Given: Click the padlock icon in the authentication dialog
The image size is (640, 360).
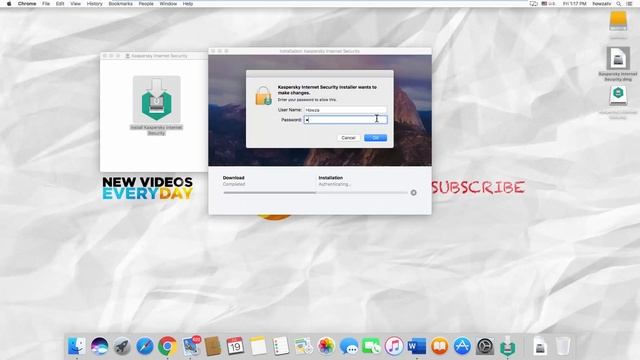Looking at the screenshot, I should point(263,96).
